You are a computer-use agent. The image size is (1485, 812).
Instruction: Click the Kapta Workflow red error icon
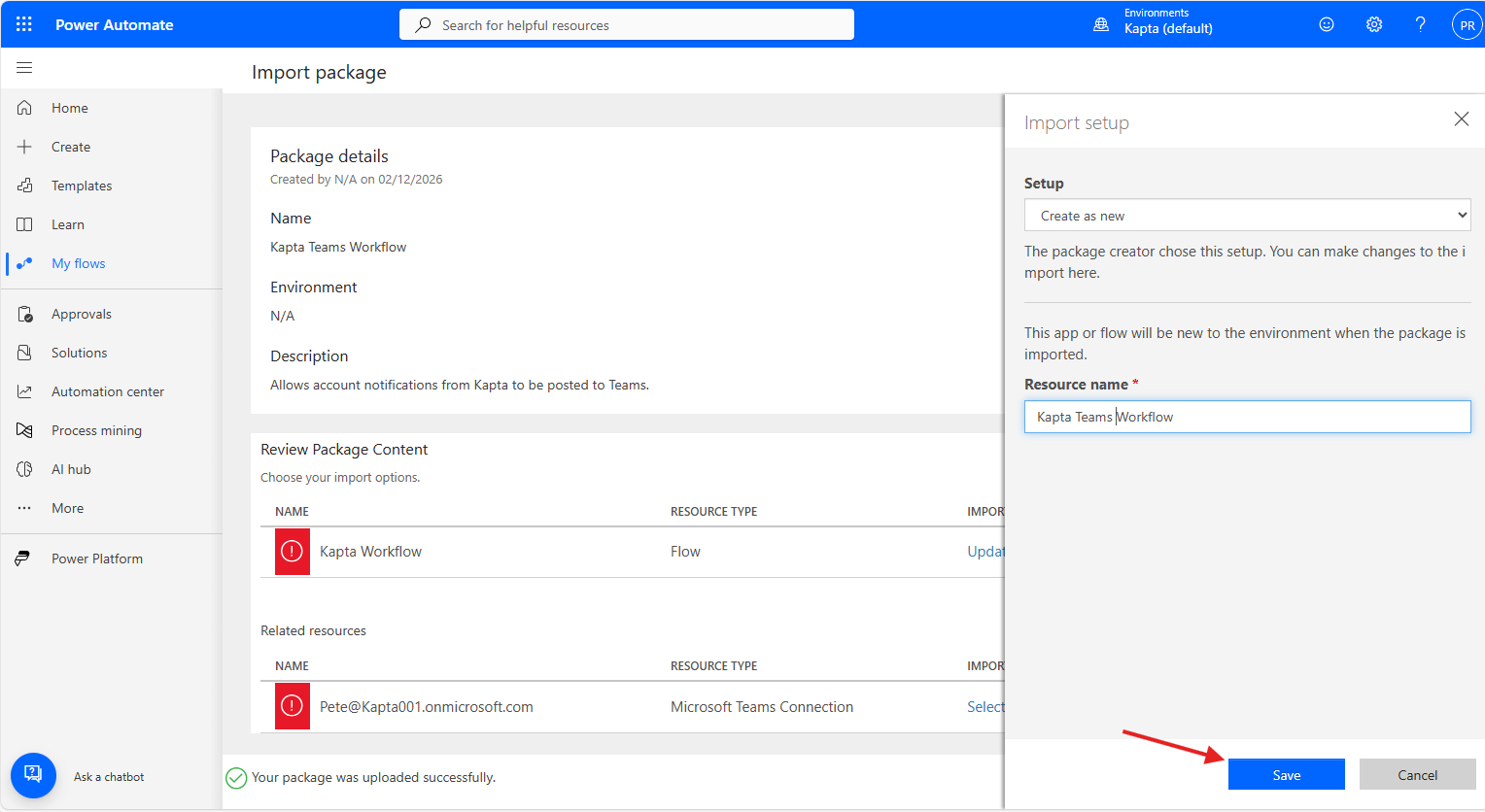[292, 552]
